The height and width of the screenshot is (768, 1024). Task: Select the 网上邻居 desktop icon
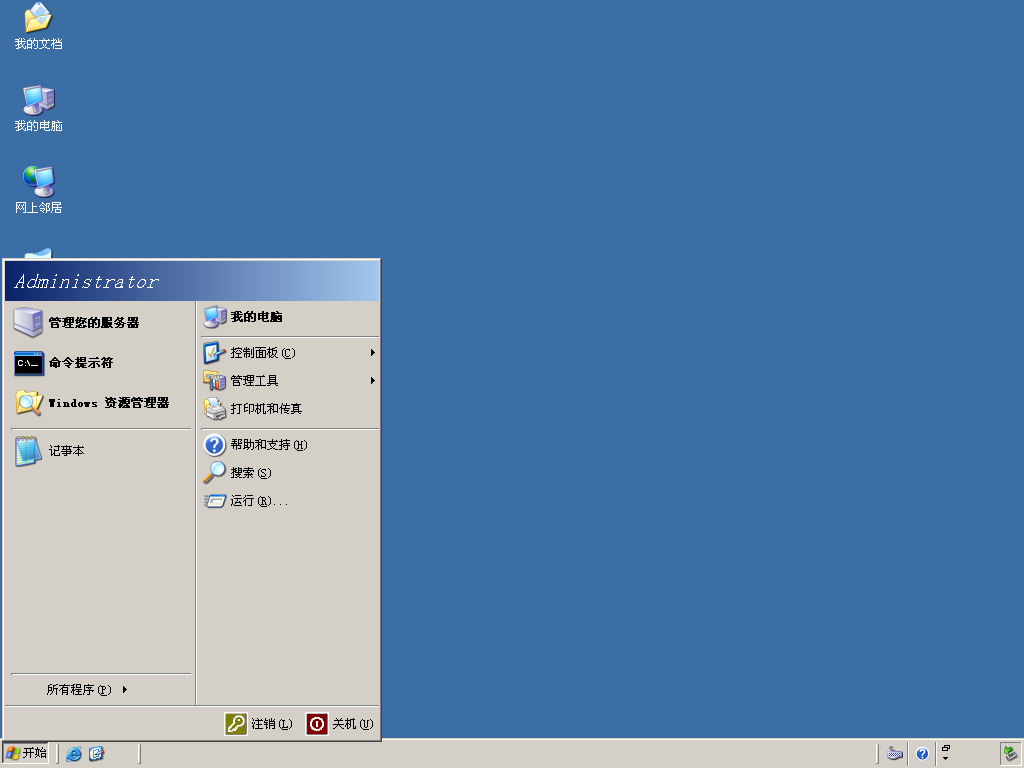tap(38, 191)
